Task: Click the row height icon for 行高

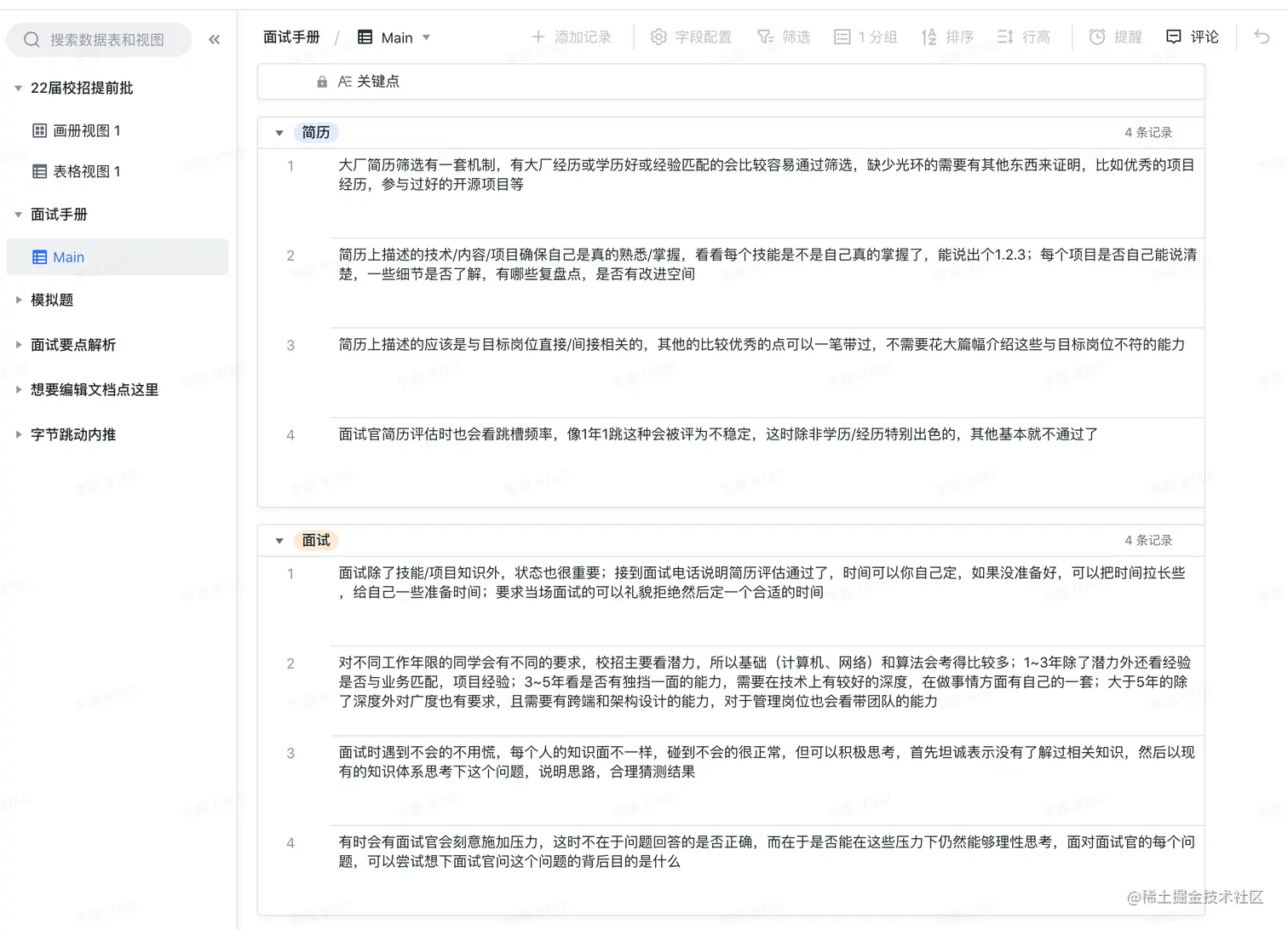Action: pos(1005,37)
